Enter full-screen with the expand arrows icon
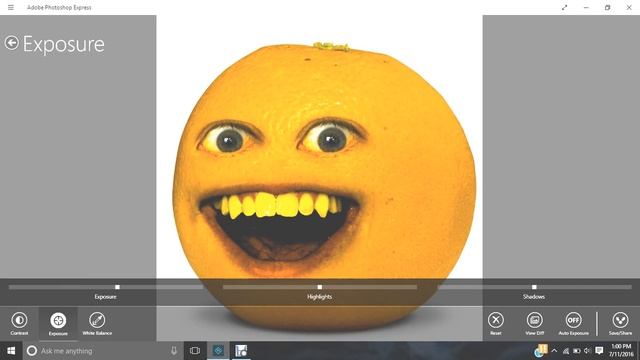This screenshot has height=360, width=640. coord(564,7)
